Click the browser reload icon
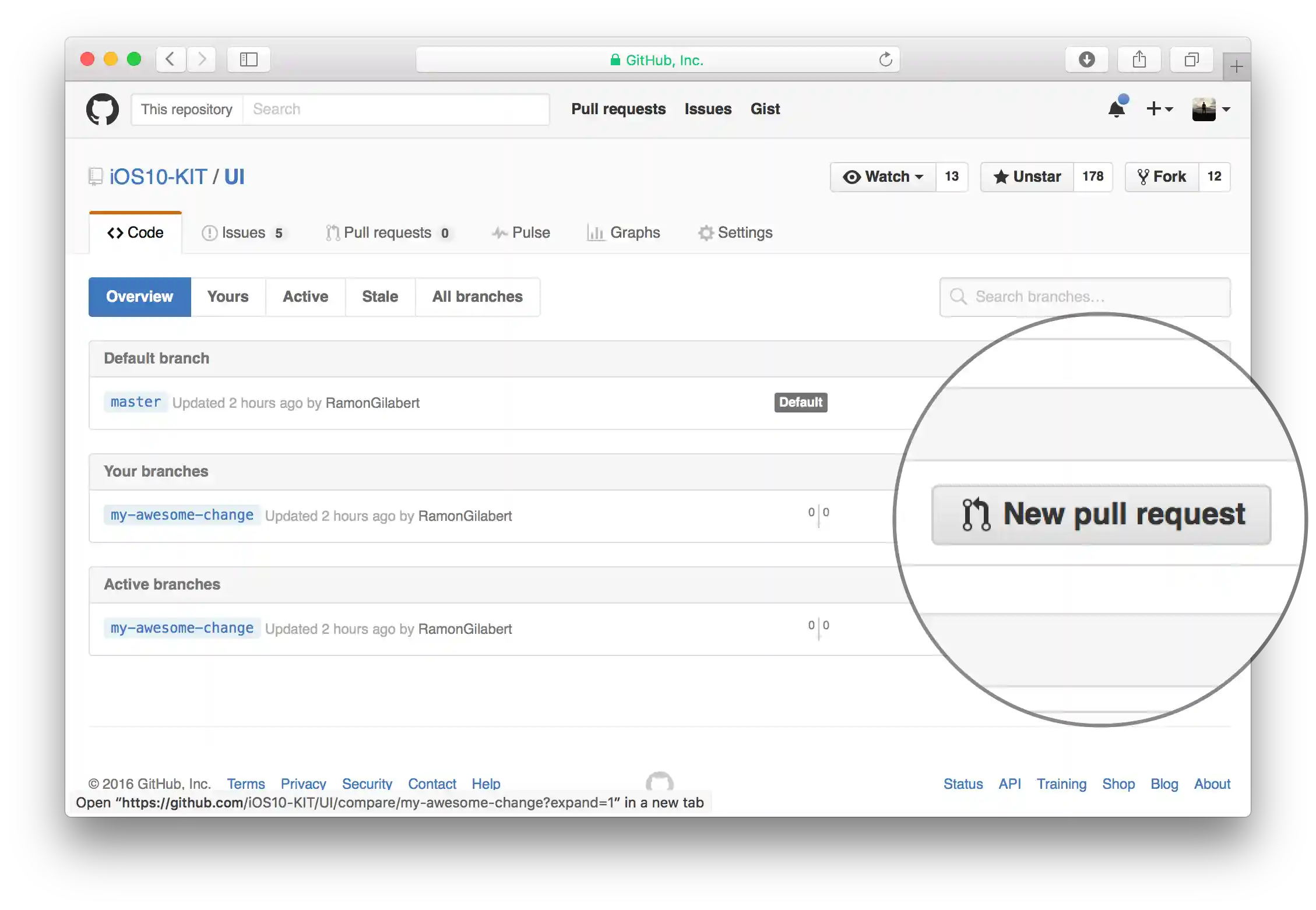Viewport: 1316px width, 910px height. [885, 59]
